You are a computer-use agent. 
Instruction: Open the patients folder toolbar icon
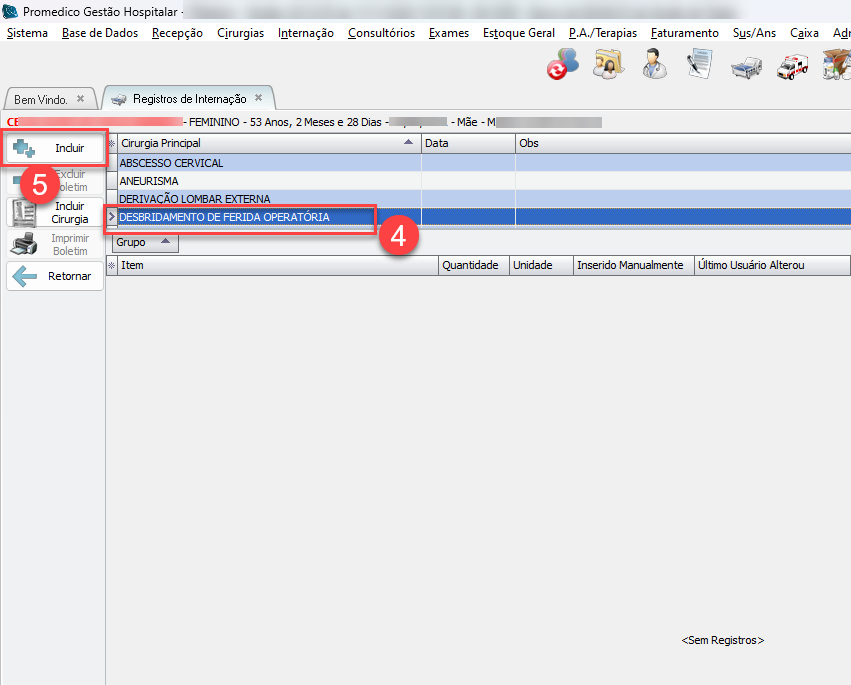608,65
